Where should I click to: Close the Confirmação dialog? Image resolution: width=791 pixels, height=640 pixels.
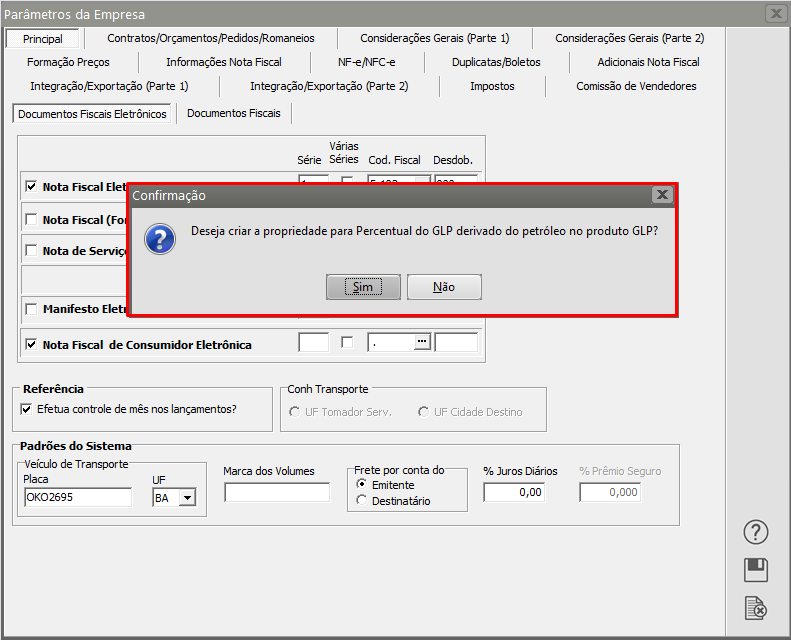tap(662, 195)
